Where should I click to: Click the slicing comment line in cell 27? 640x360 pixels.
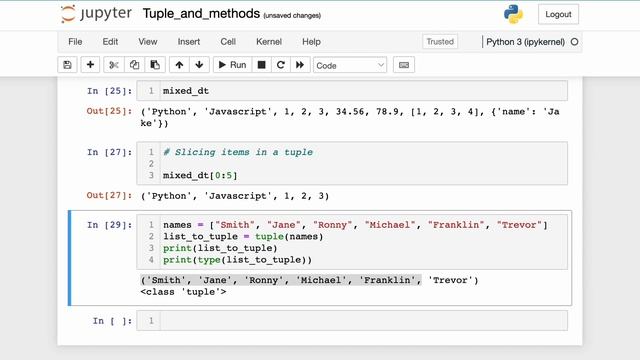[238, 152]
